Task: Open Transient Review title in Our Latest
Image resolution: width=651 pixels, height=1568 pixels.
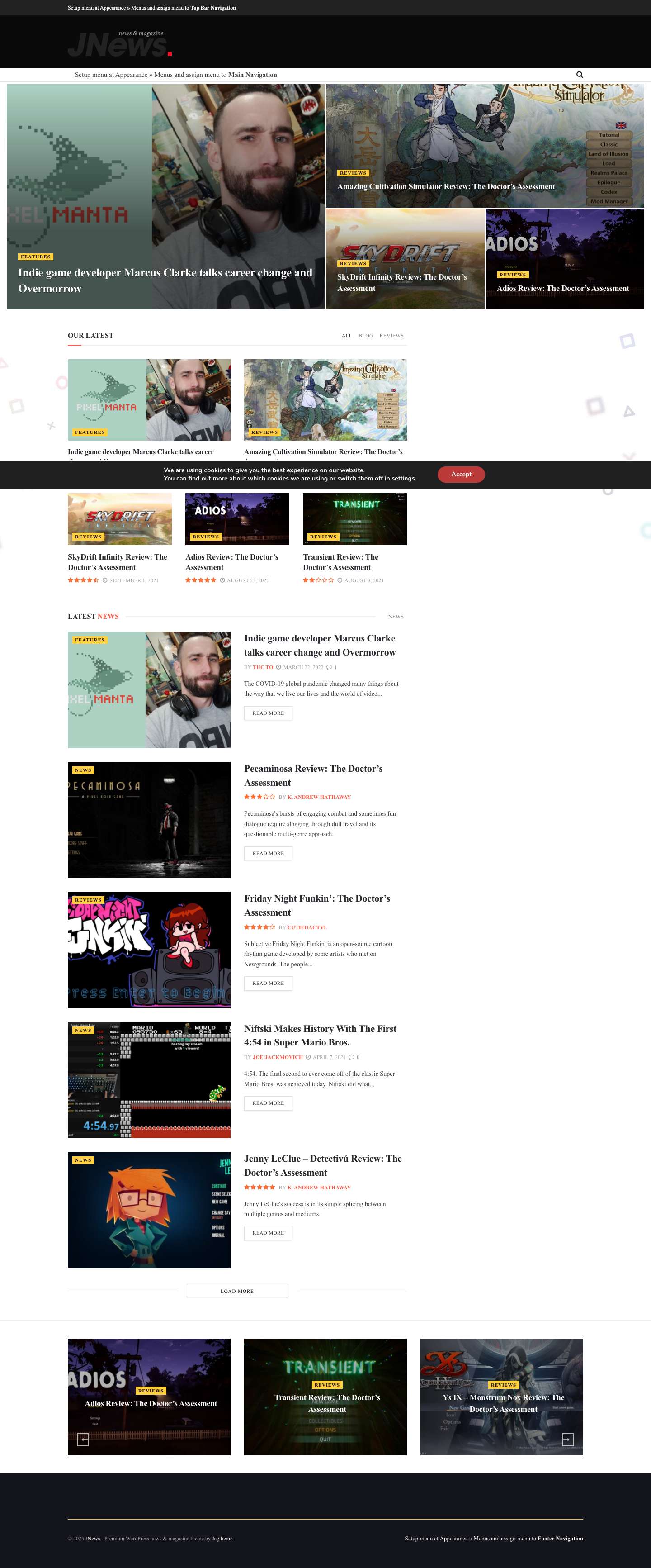Action: coord(341,562)
